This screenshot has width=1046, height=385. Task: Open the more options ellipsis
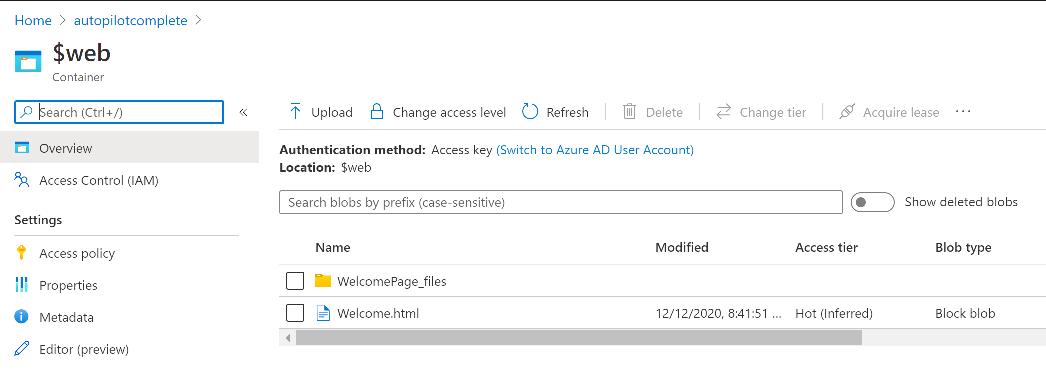[x=963, y=111]
